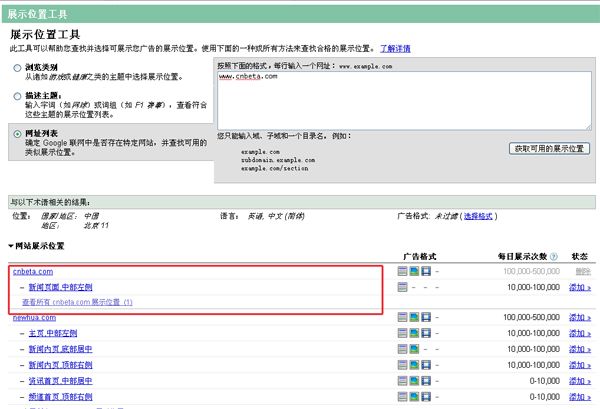Click the image ad format icon for cnbeta.com

[x=414, y=272]
